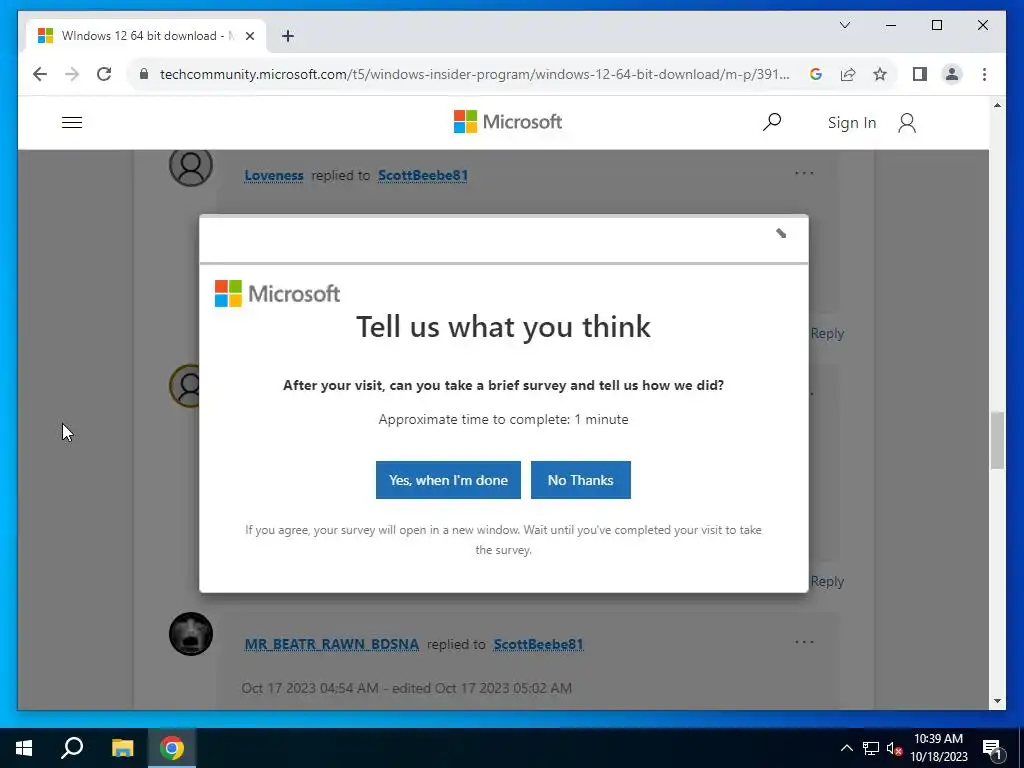Click Loveness user avatar
Viewport: 1024px width, 768px height.
[x=191, y=166]
